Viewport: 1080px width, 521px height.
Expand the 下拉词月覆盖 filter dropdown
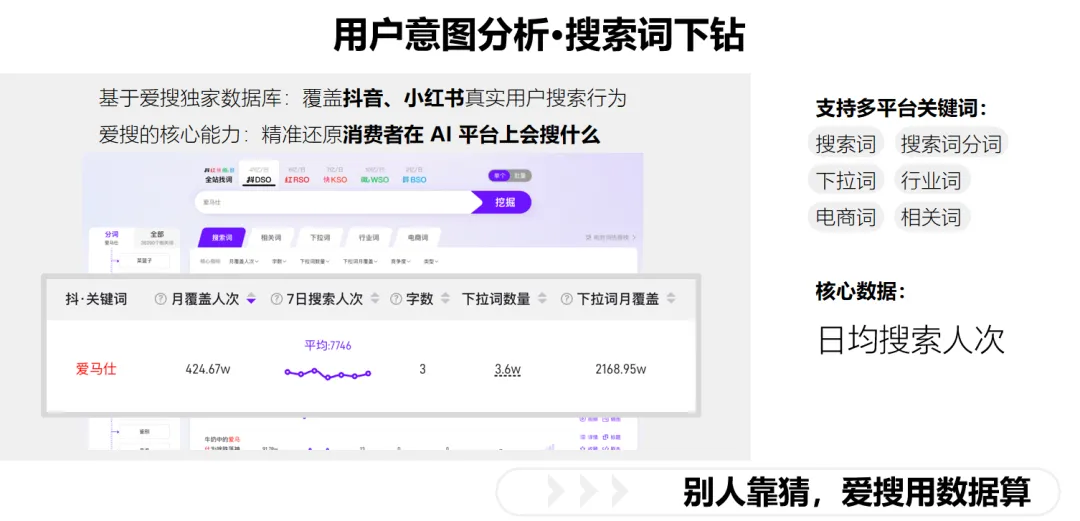click(x=360, y=261)
